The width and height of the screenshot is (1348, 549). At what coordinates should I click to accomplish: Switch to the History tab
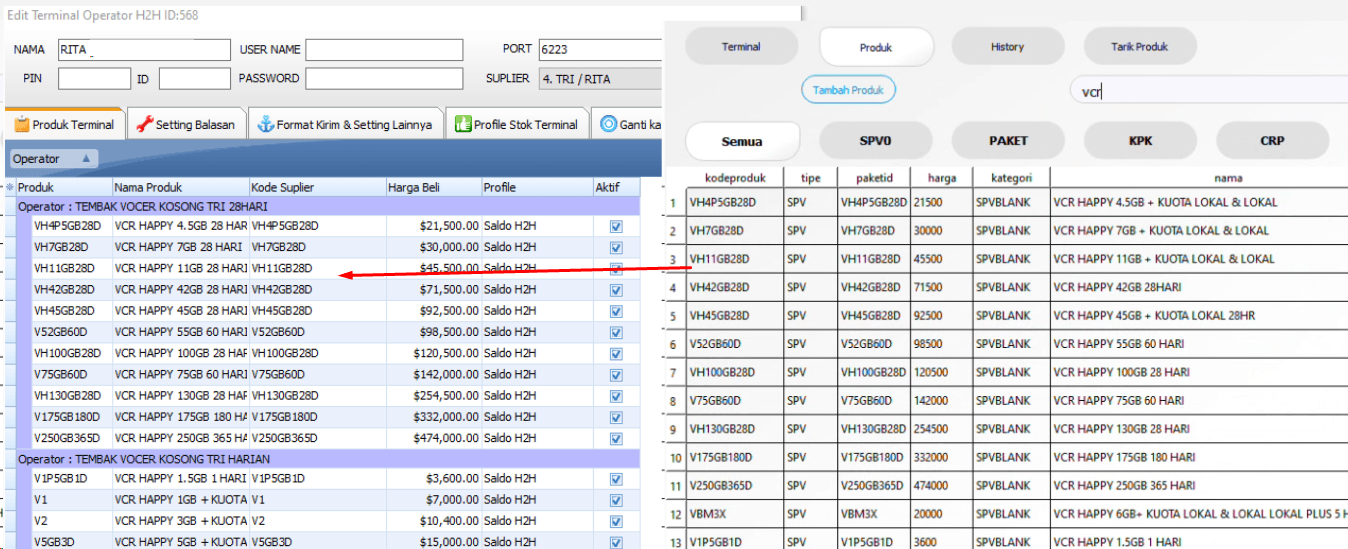click(x=1007, y=47)
